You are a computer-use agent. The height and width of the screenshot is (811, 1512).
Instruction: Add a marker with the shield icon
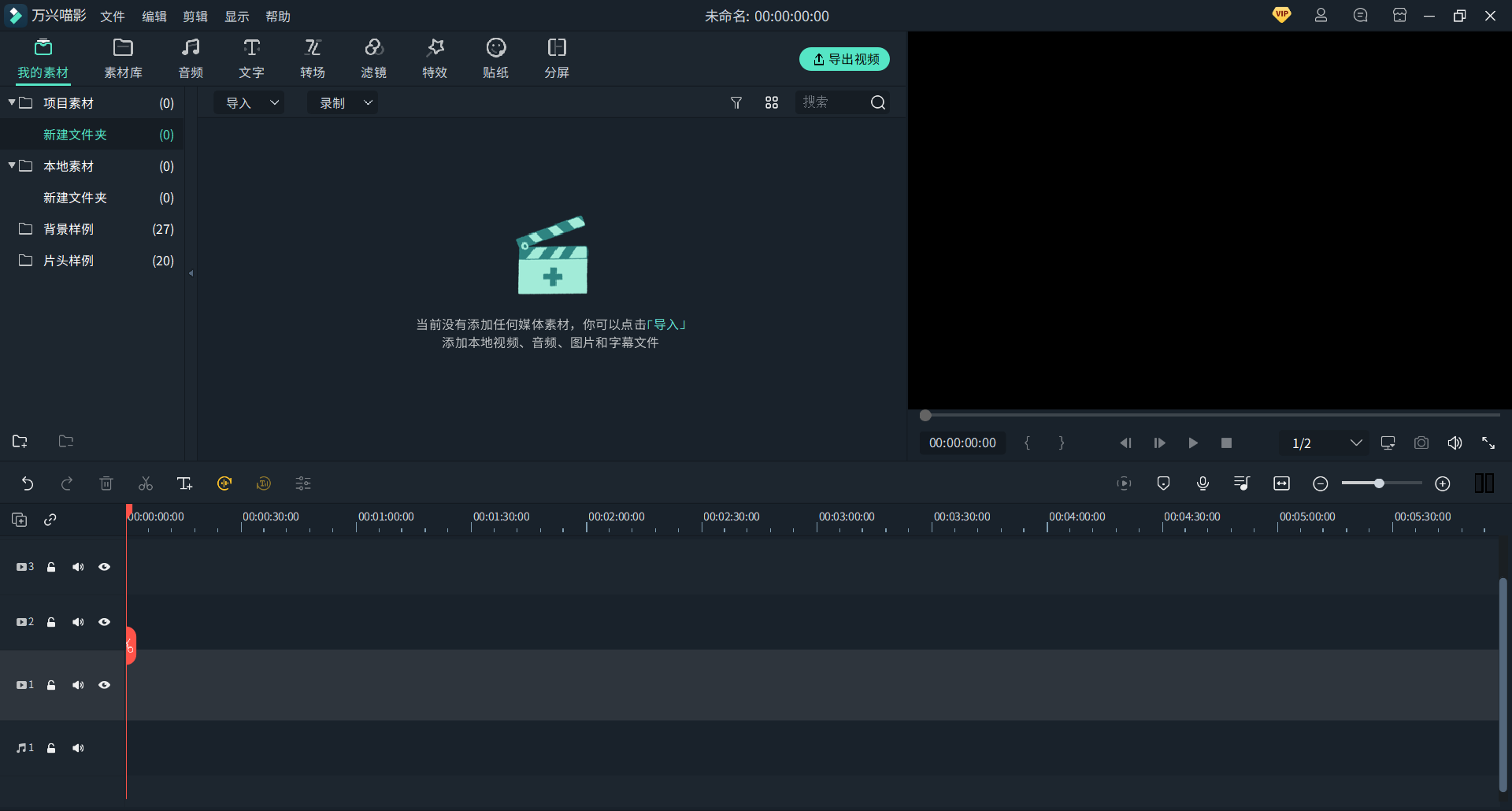click(x=1163, y=483)
